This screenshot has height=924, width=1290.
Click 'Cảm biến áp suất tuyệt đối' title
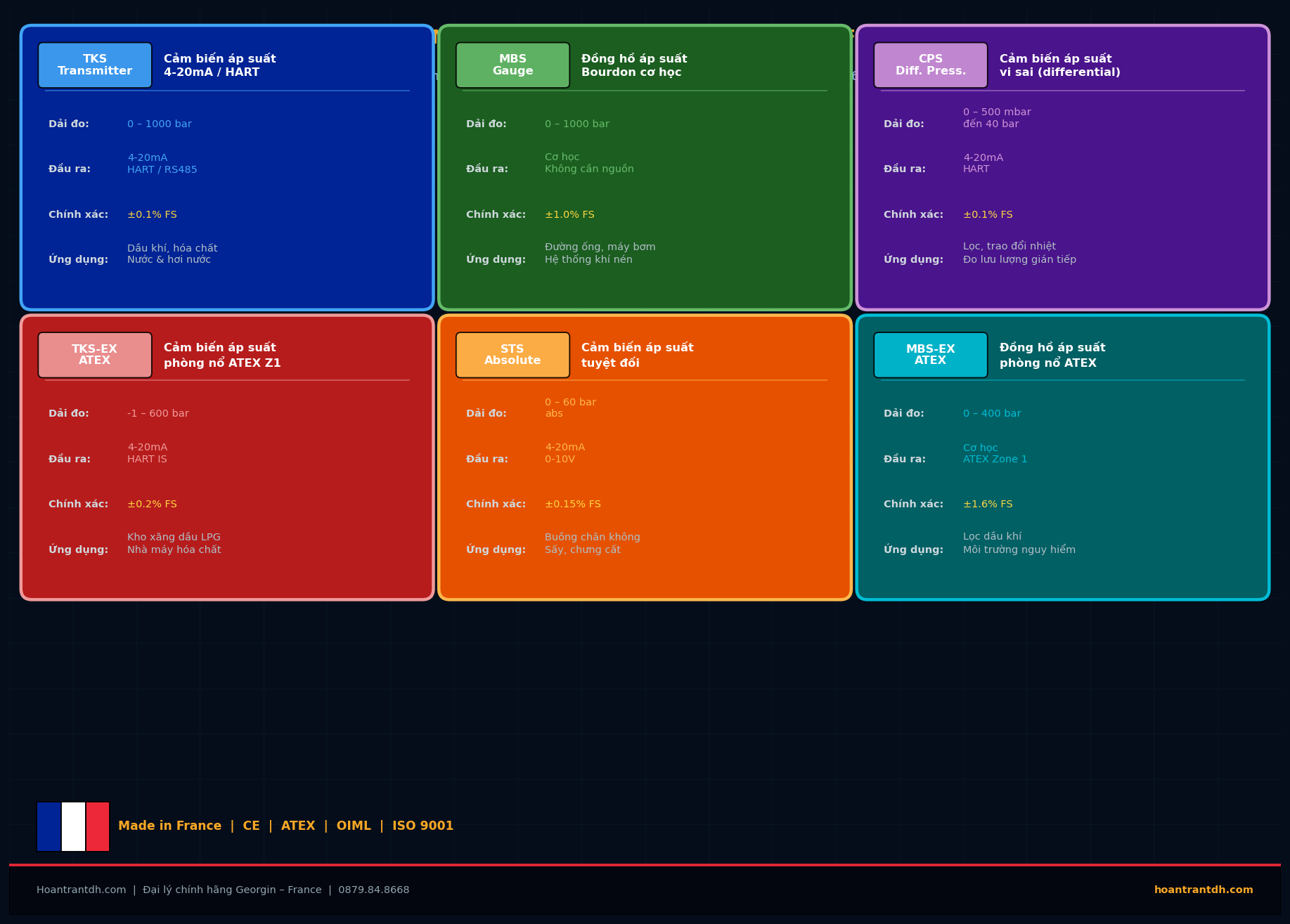[637, 355]
